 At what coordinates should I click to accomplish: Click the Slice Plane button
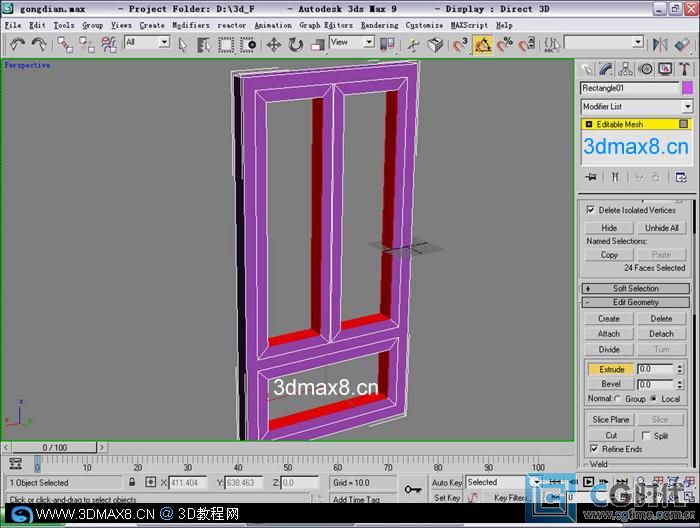tap(610, 419)
